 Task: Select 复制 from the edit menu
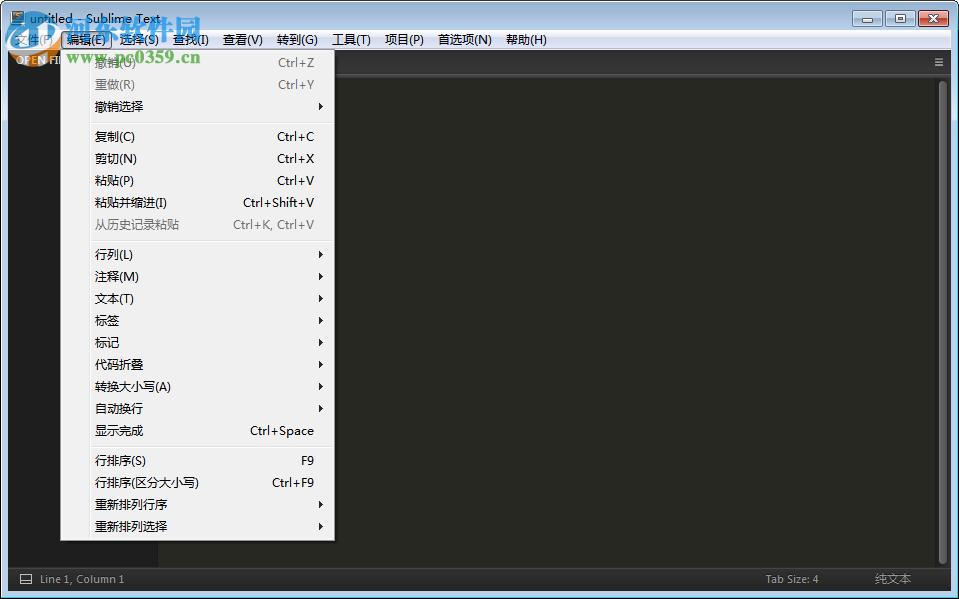click(x=115, y=136)
